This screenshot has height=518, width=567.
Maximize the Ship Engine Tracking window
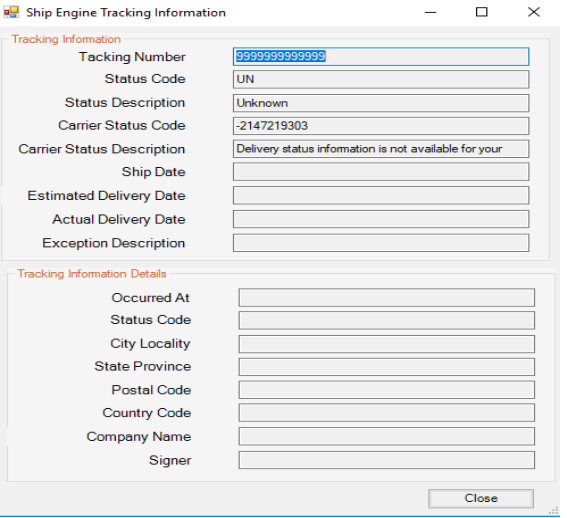point(481,12)
